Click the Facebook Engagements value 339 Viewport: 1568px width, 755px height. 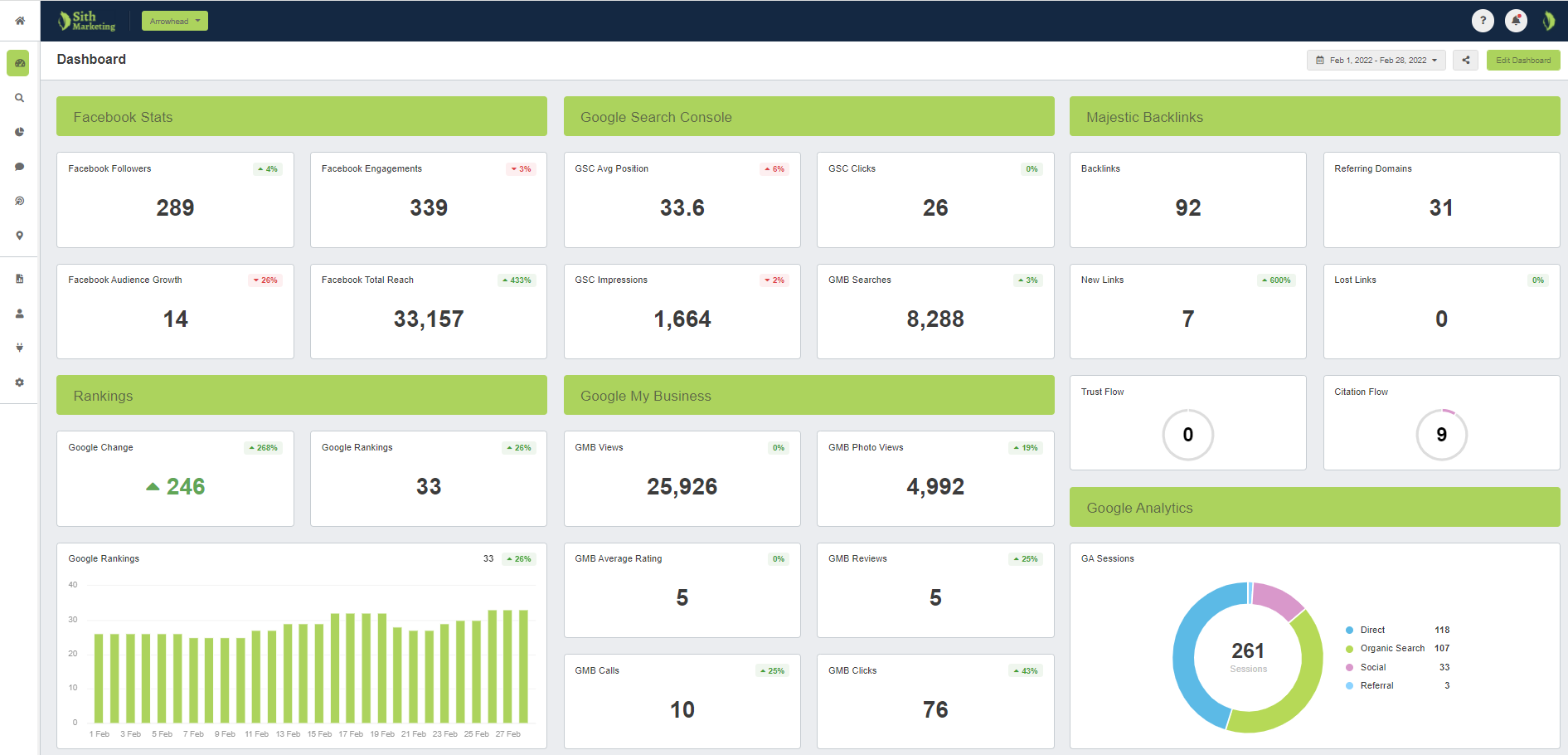click(429, 207)
